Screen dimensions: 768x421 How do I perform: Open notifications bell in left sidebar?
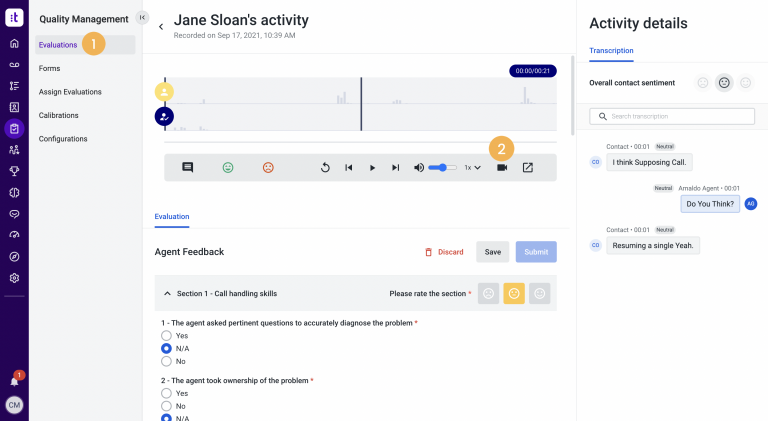[14, 381]
